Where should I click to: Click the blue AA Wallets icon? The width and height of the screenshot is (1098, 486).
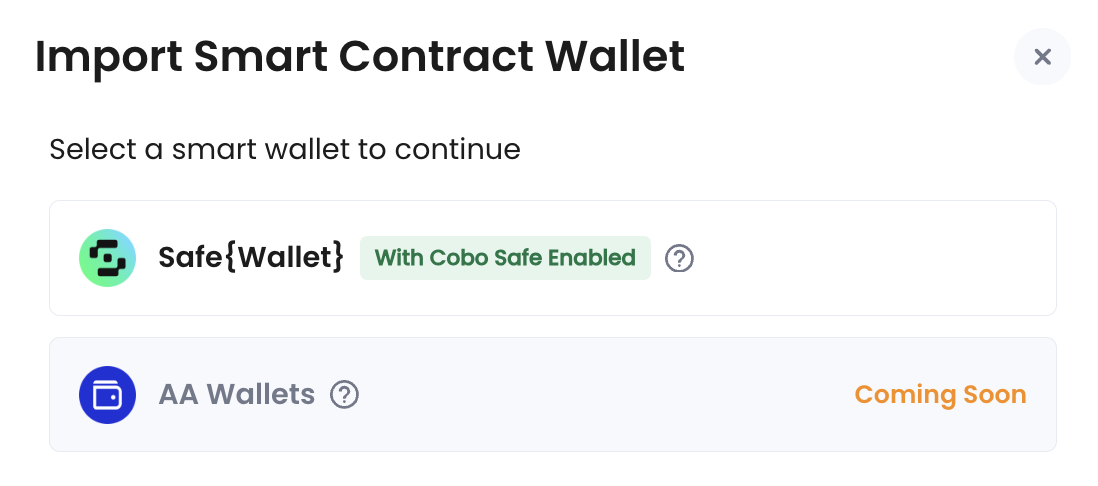click(x=107, y=395)
